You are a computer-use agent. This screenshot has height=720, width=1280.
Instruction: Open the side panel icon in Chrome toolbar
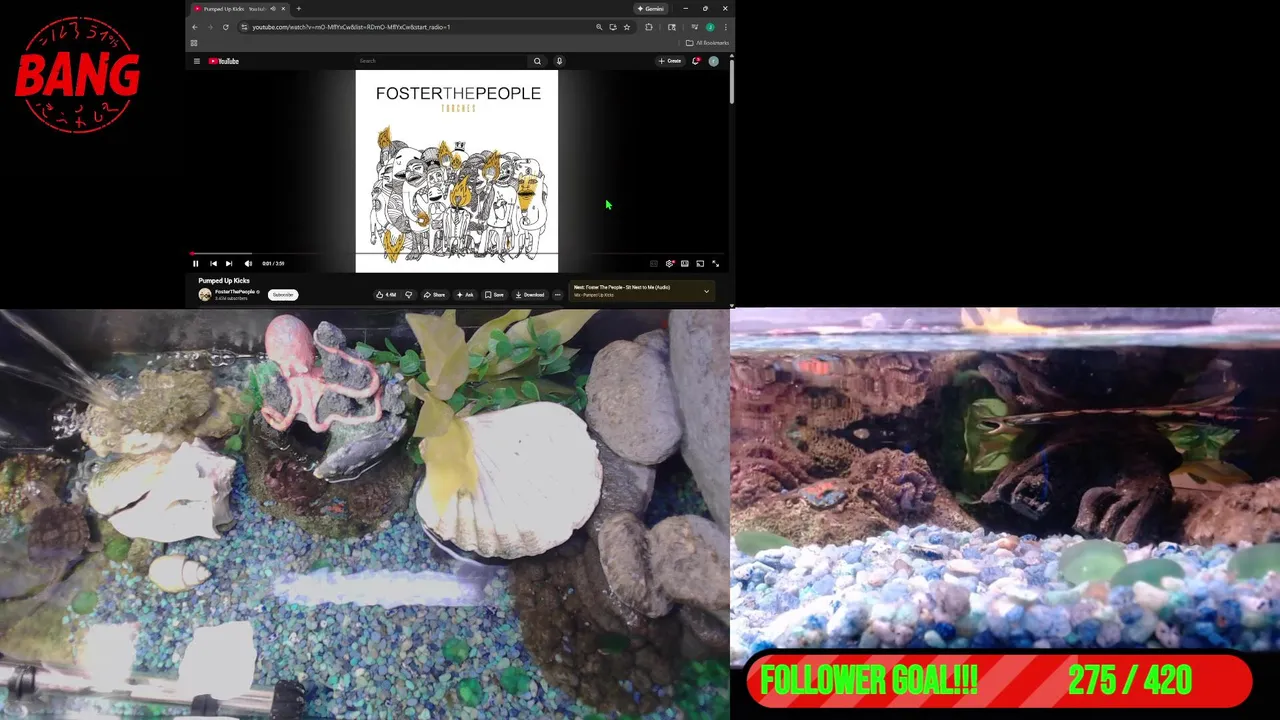coord(672,27)
